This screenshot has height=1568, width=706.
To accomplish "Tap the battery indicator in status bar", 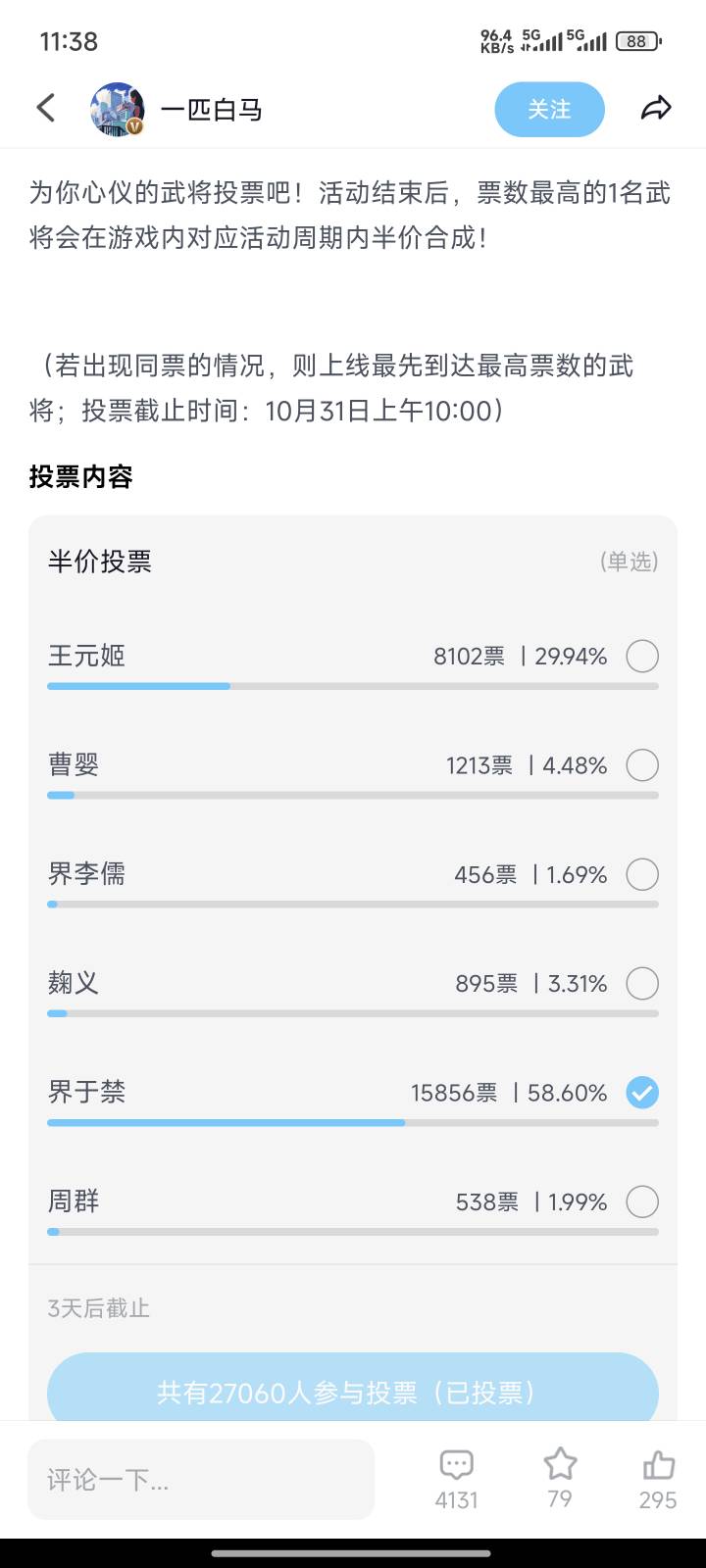I will tap(637, 41).
